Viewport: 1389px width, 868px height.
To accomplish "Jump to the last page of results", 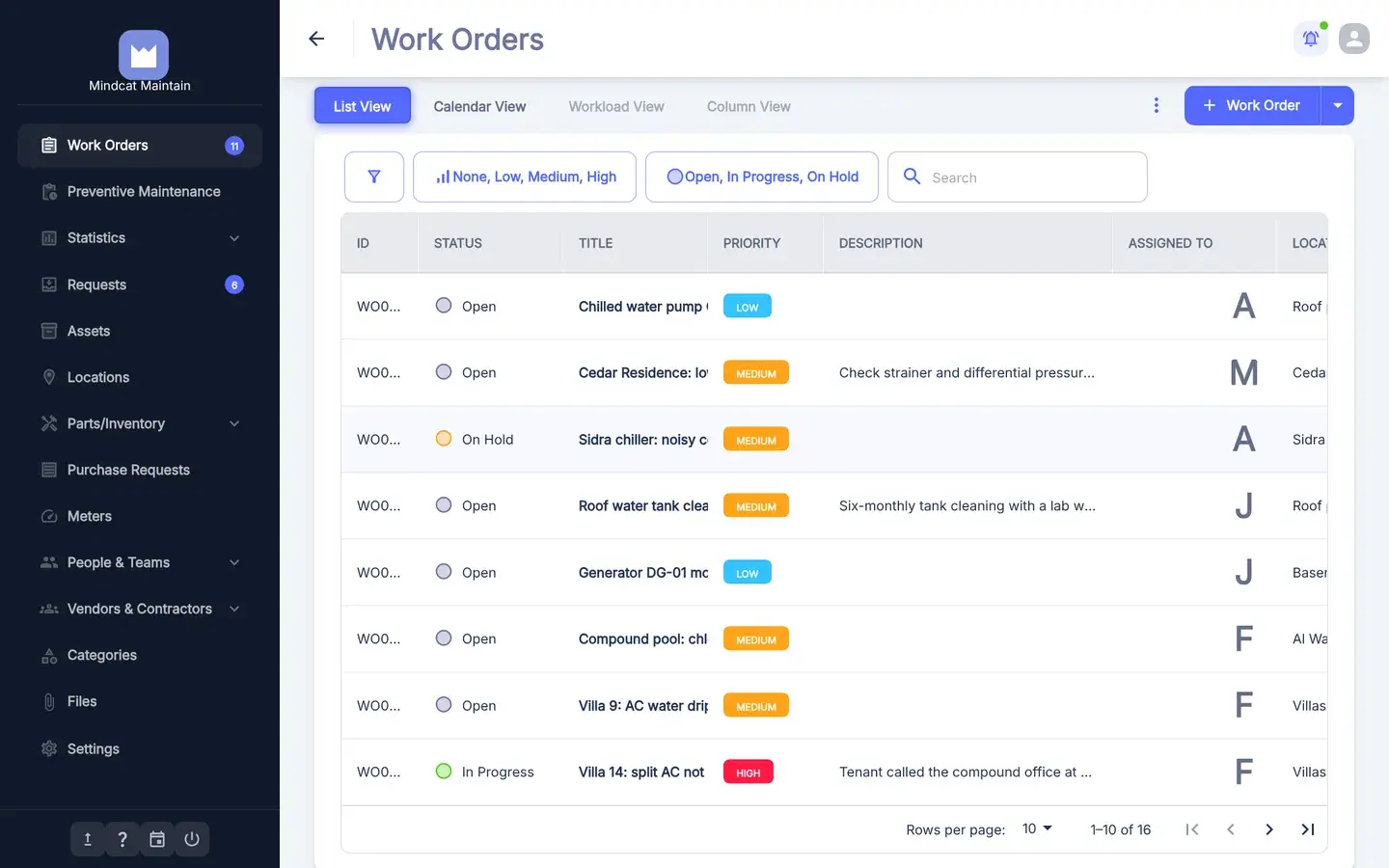I will (x=1308, y=829).
